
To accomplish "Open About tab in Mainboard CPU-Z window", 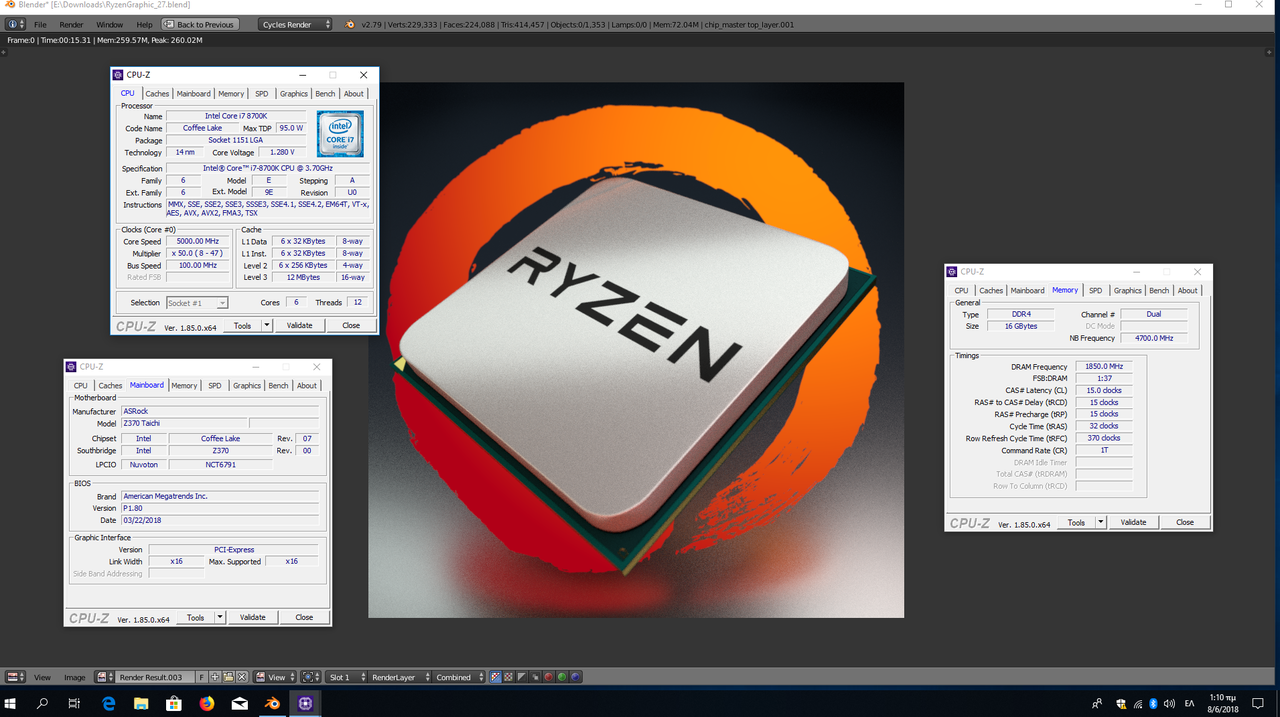I will (x=307, y=385).
